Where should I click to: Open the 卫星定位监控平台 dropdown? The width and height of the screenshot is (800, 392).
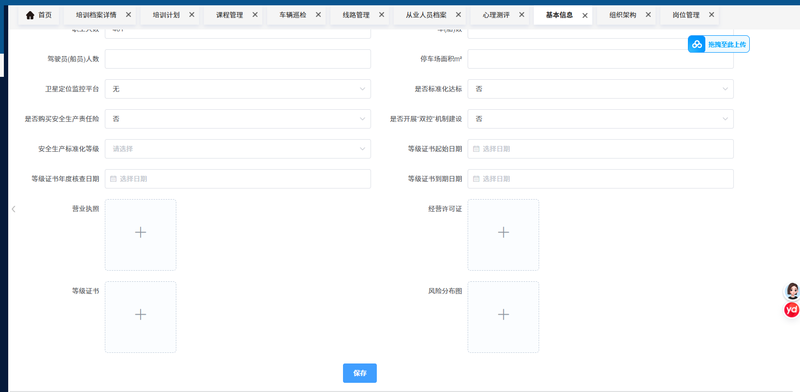(x=238, y=89)
